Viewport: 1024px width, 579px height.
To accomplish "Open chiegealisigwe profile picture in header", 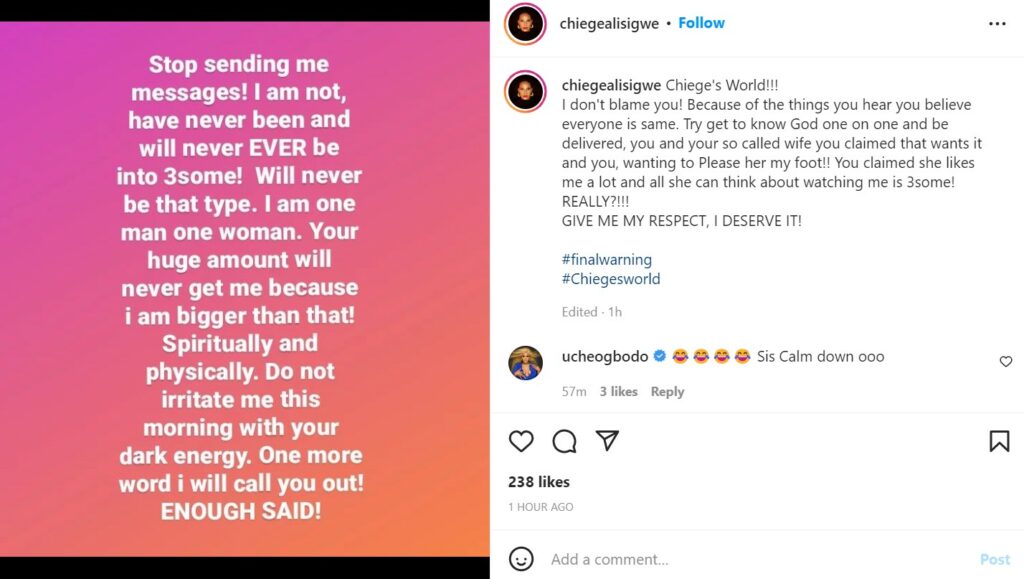I will coord(525,24).
